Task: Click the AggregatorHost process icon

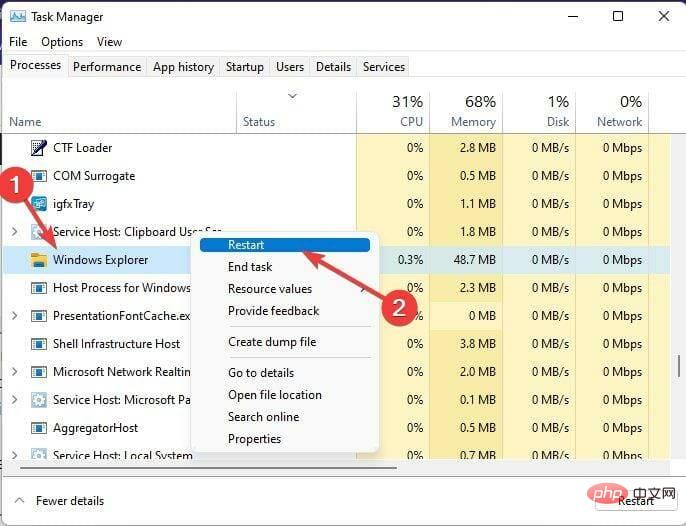Action: pyautogui.click(x=39, y=428)
